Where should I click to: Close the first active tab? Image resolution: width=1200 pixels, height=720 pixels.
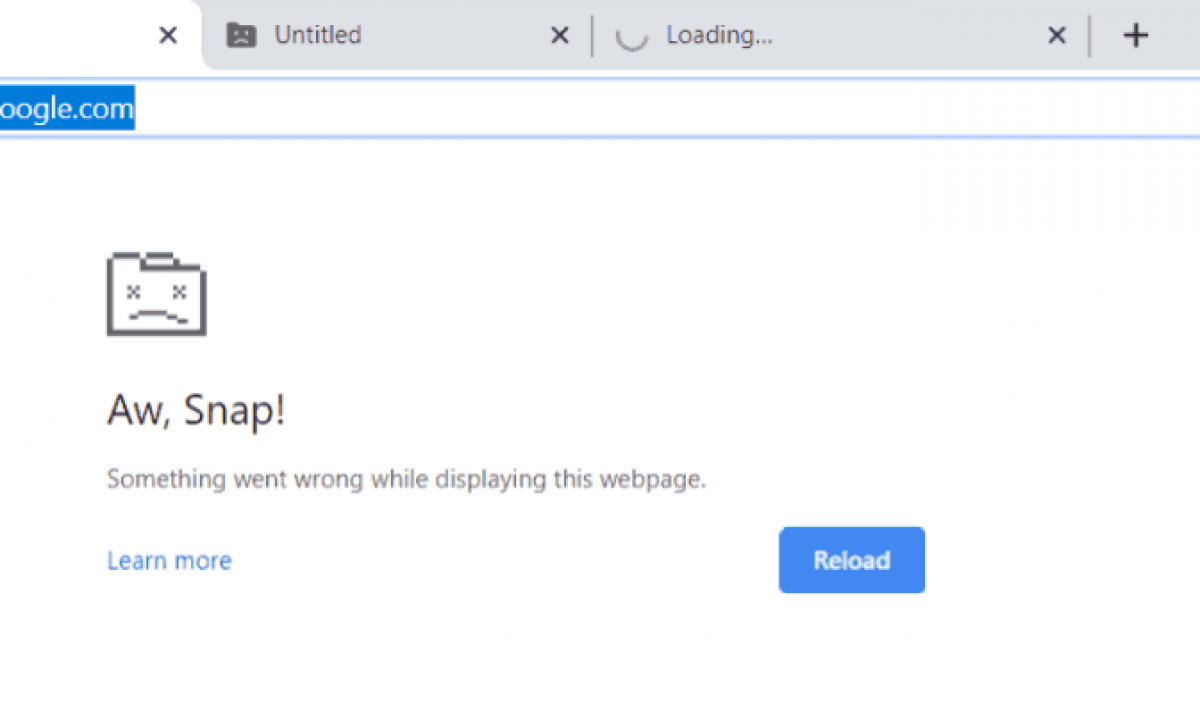(168, 36)
